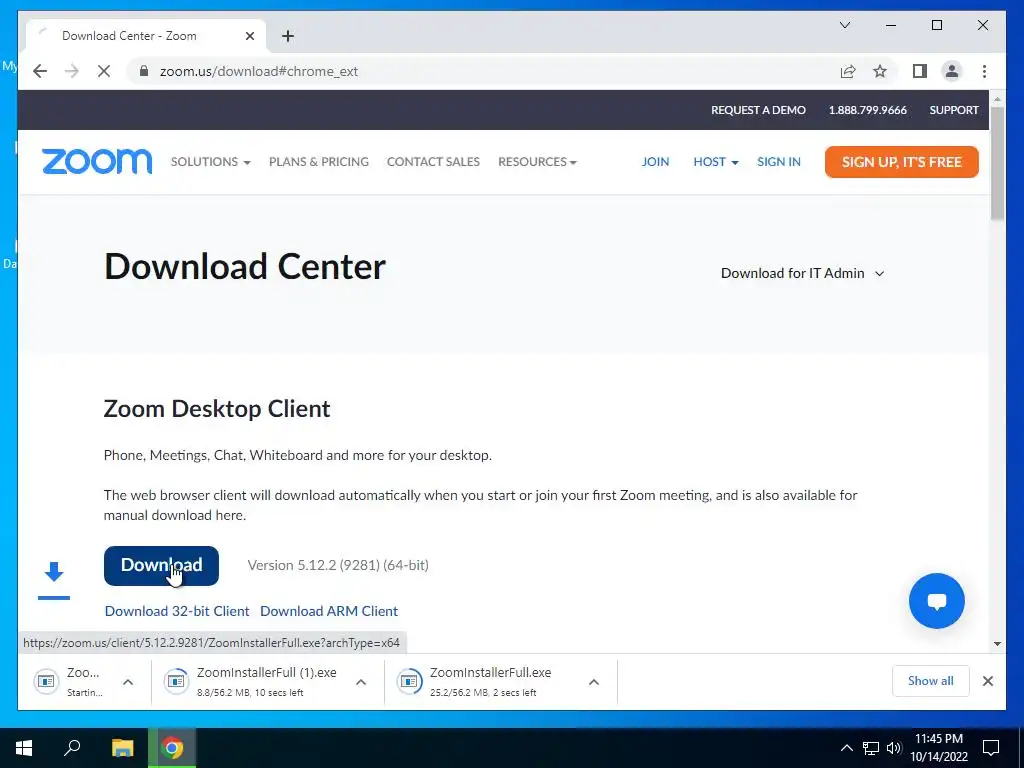The image size is (1024, 768).
Task: Click the taskbar clock showing 11:45 PM
Action: click(x=938, y=748)
